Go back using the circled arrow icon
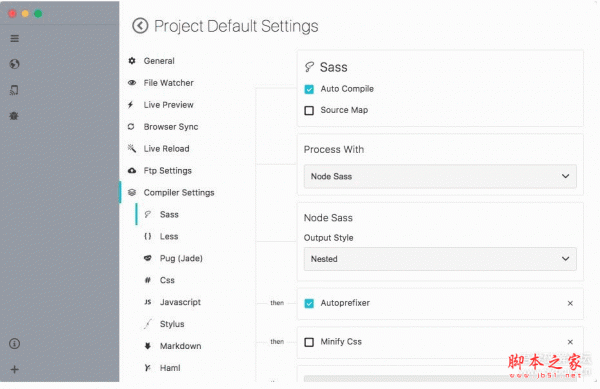The height and width of the screenshot is (389, 600). [140, 26]
